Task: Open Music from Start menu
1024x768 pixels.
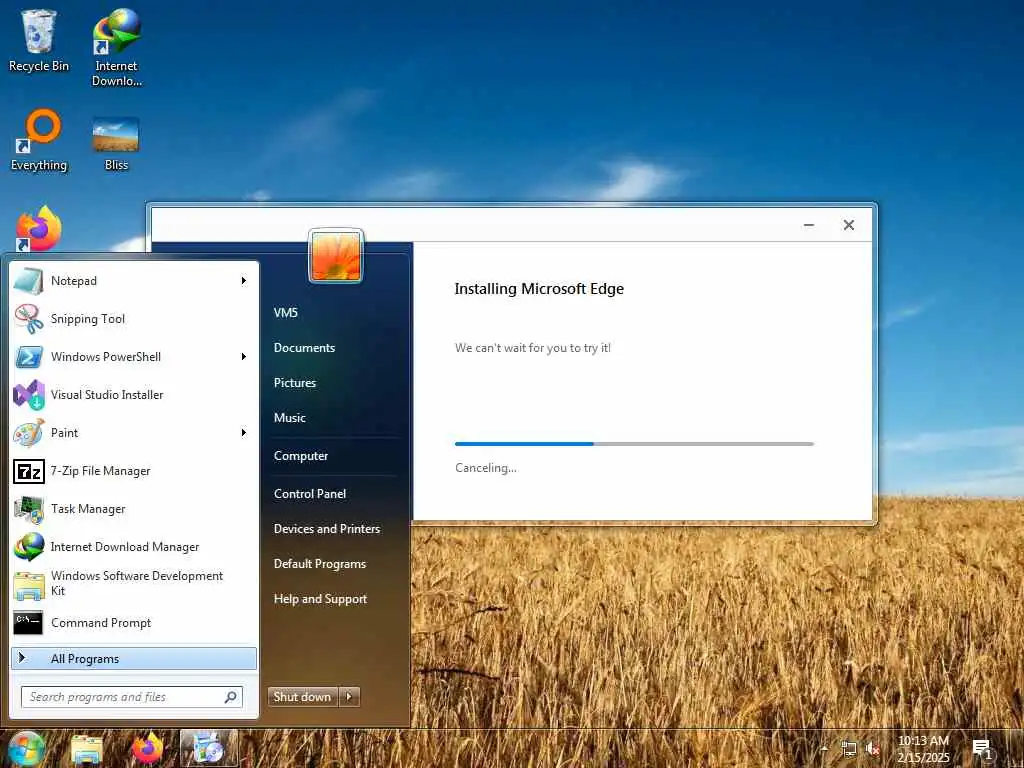Action: pos(290,418)
